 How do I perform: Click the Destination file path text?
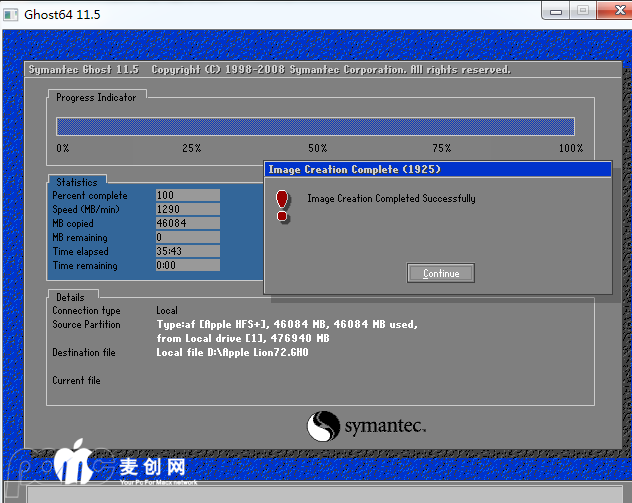[x=233, y=353]
